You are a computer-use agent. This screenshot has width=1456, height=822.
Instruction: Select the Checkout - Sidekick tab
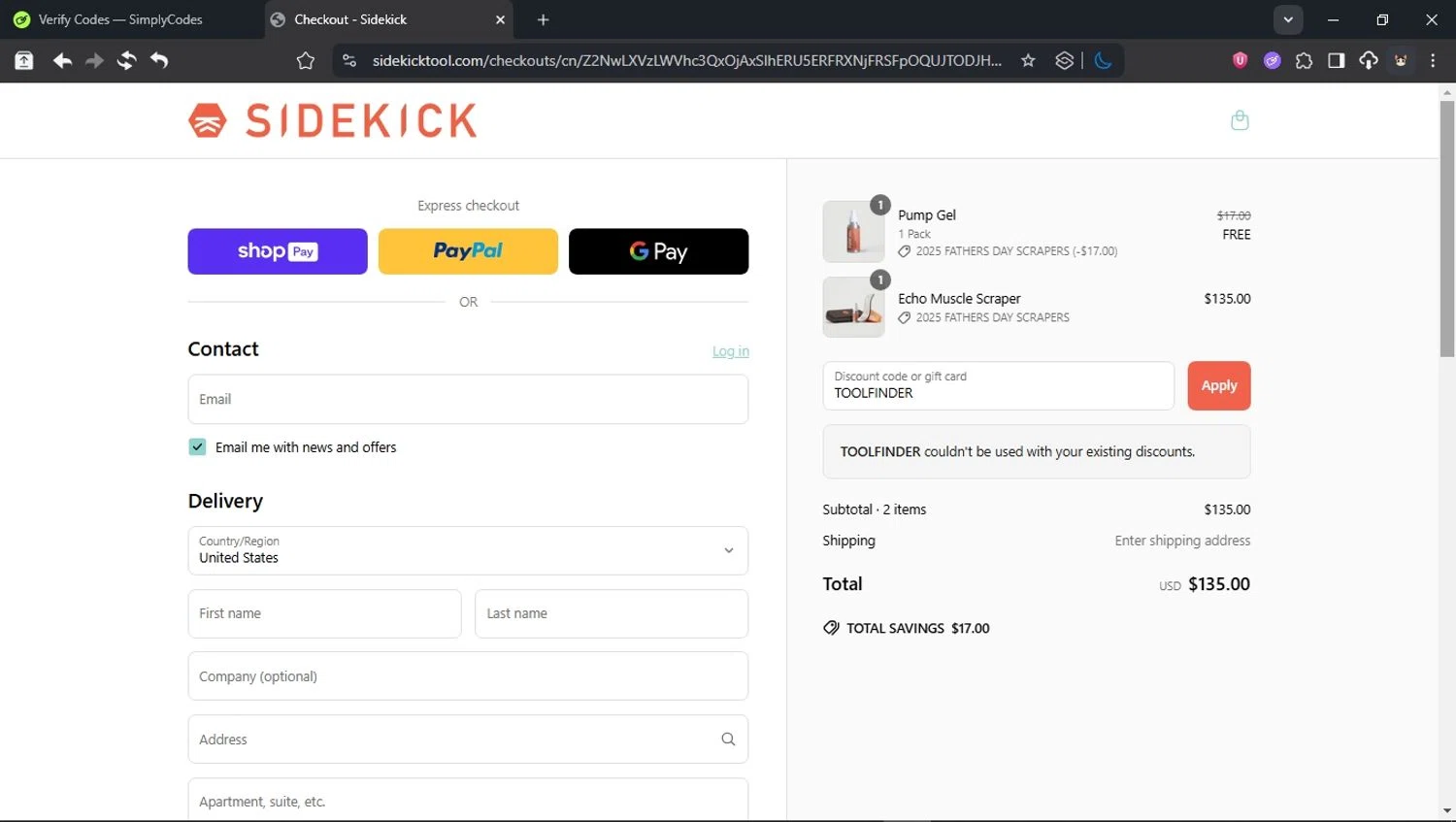click(x=390, y=19)
